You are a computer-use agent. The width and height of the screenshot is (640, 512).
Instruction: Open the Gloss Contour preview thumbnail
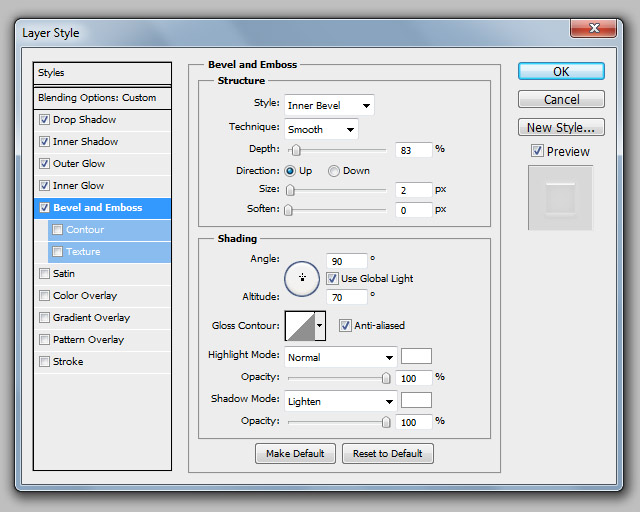click(x=300, y=325)
